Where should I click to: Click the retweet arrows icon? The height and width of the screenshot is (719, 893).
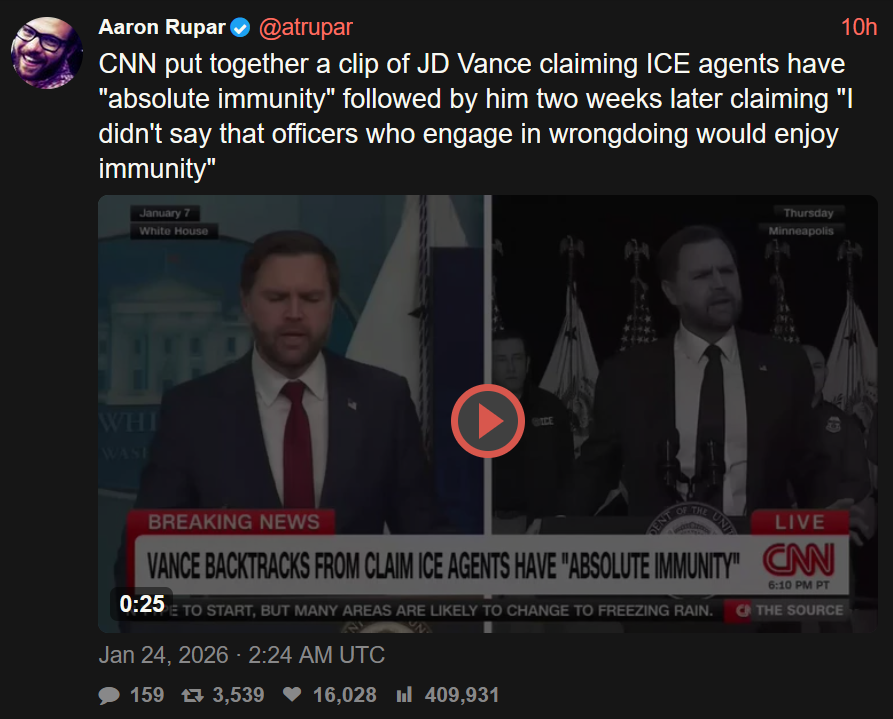[192, 695]
